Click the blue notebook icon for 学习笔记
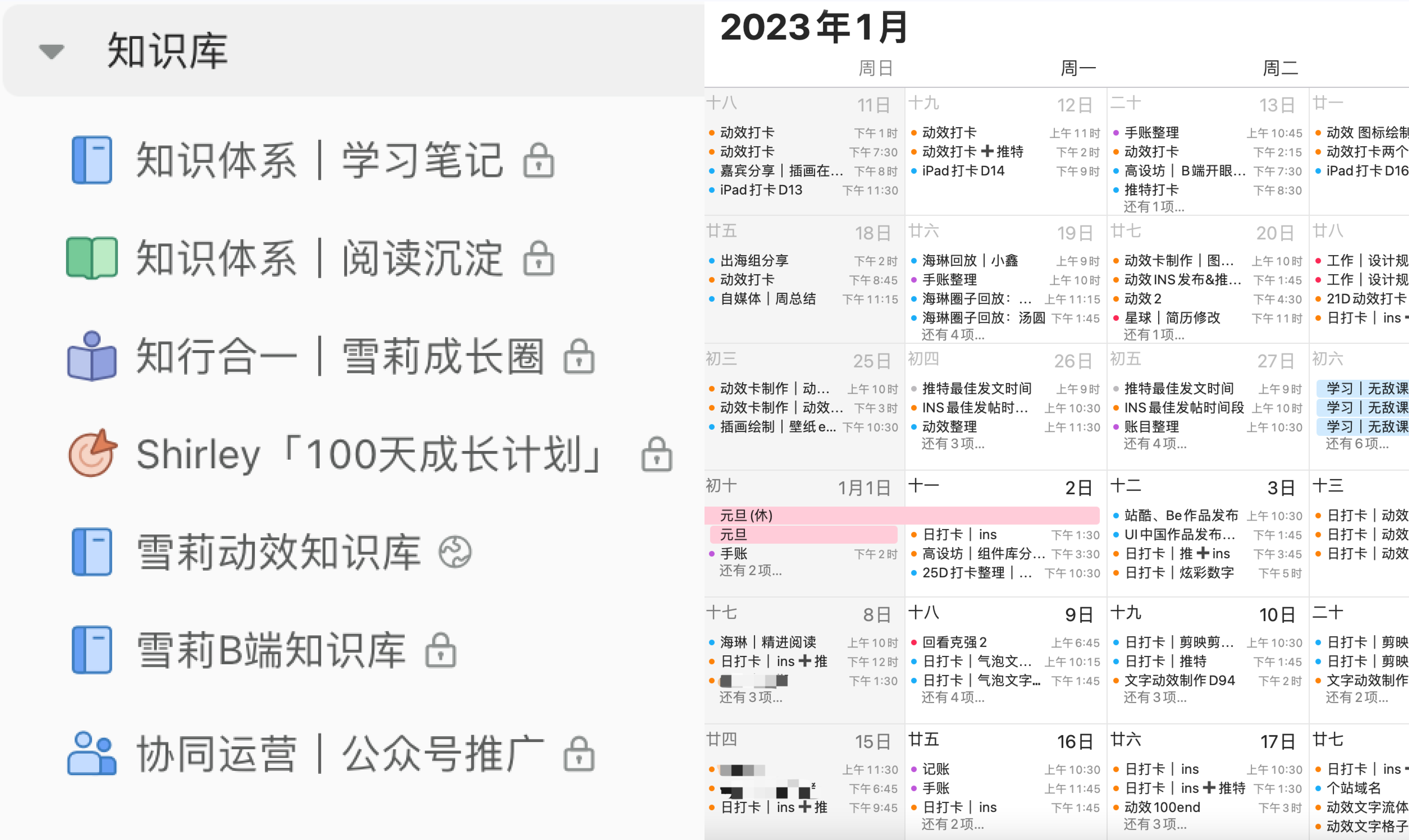The width and height of the screenshot is (1409, 840). (92, 160)
